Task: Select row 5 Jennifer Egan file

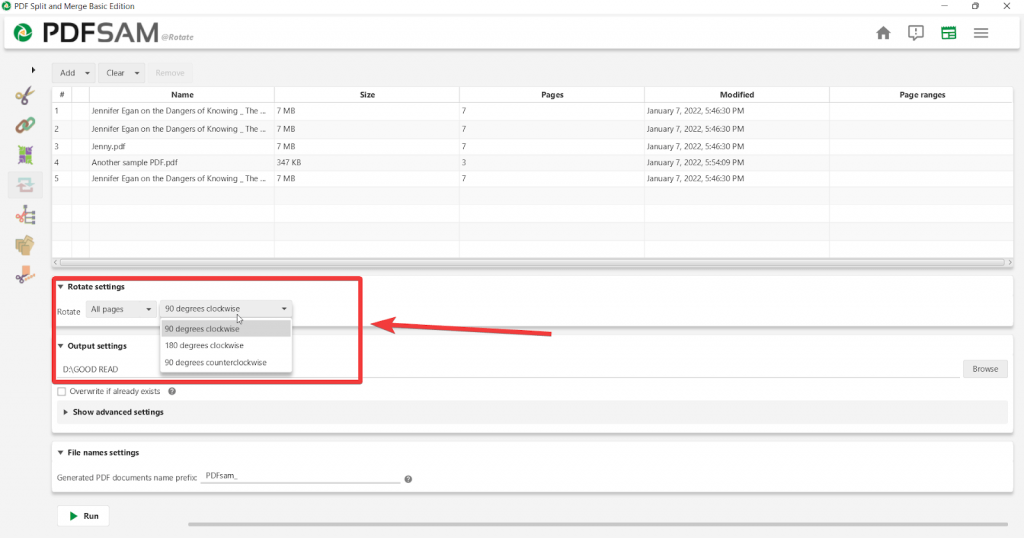Action: click(x=532, y=178)
